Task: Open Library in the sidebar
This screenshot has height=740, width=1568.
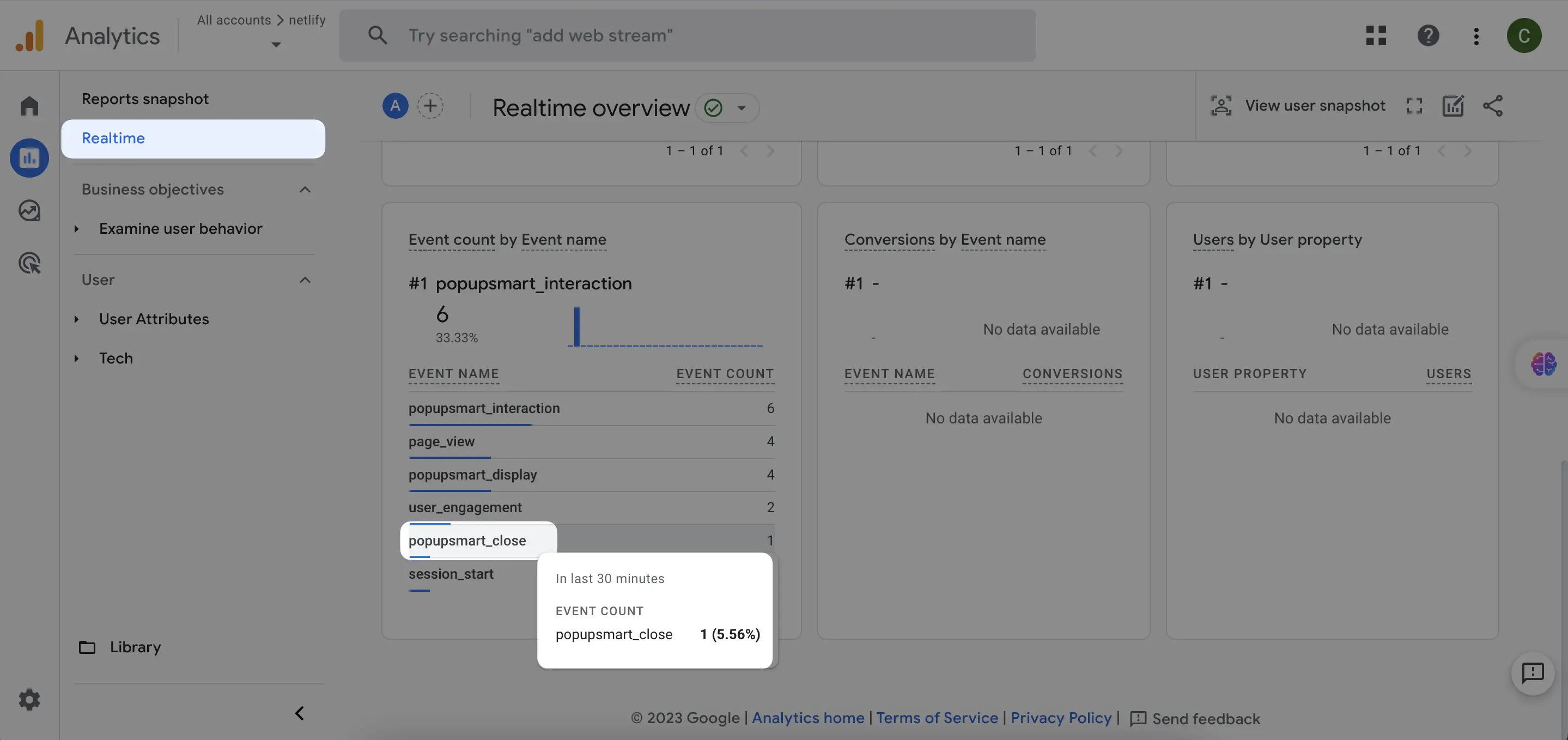Action: [x=135, y=647]
